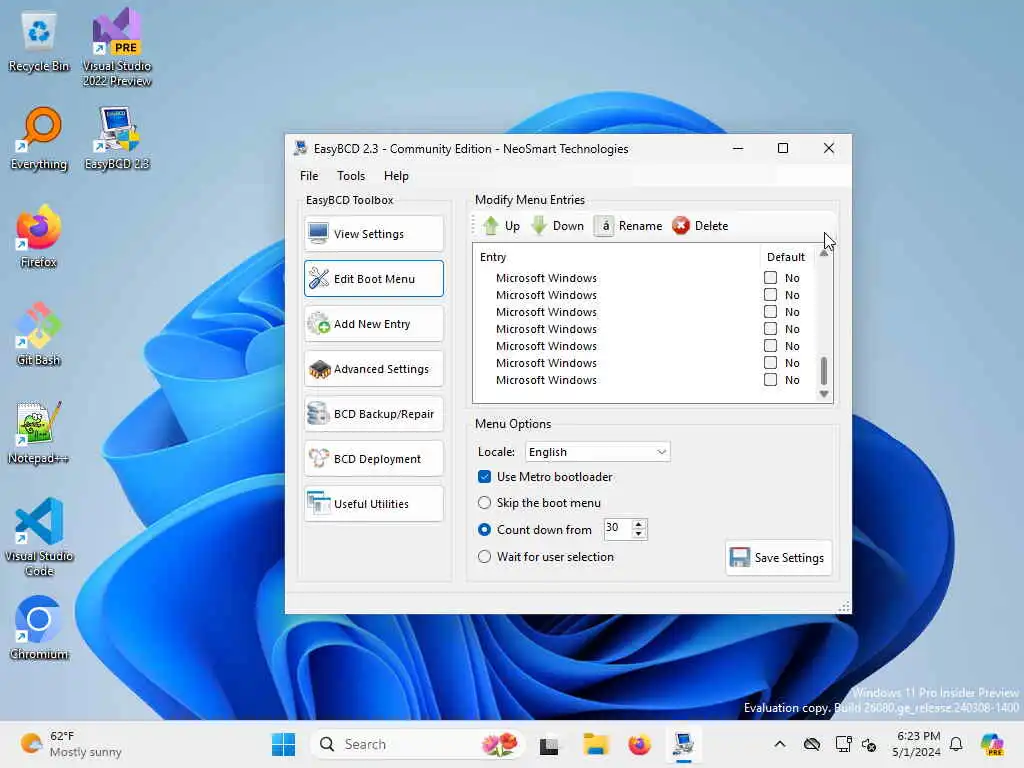Image resolution: width=1024 pixels, height=768 pixels.
Task: Open Copilot preview icon in taskbar
Action: 993,744
